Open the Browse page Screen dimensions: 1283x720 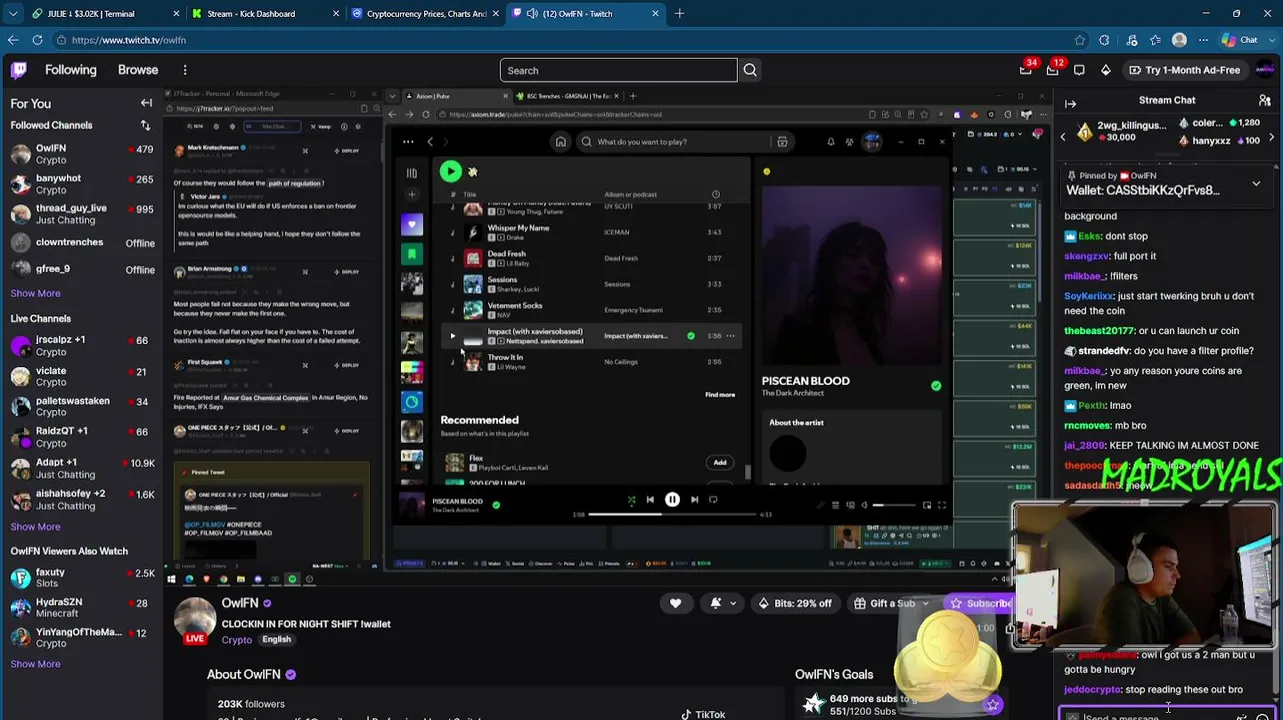click(138, 70)
